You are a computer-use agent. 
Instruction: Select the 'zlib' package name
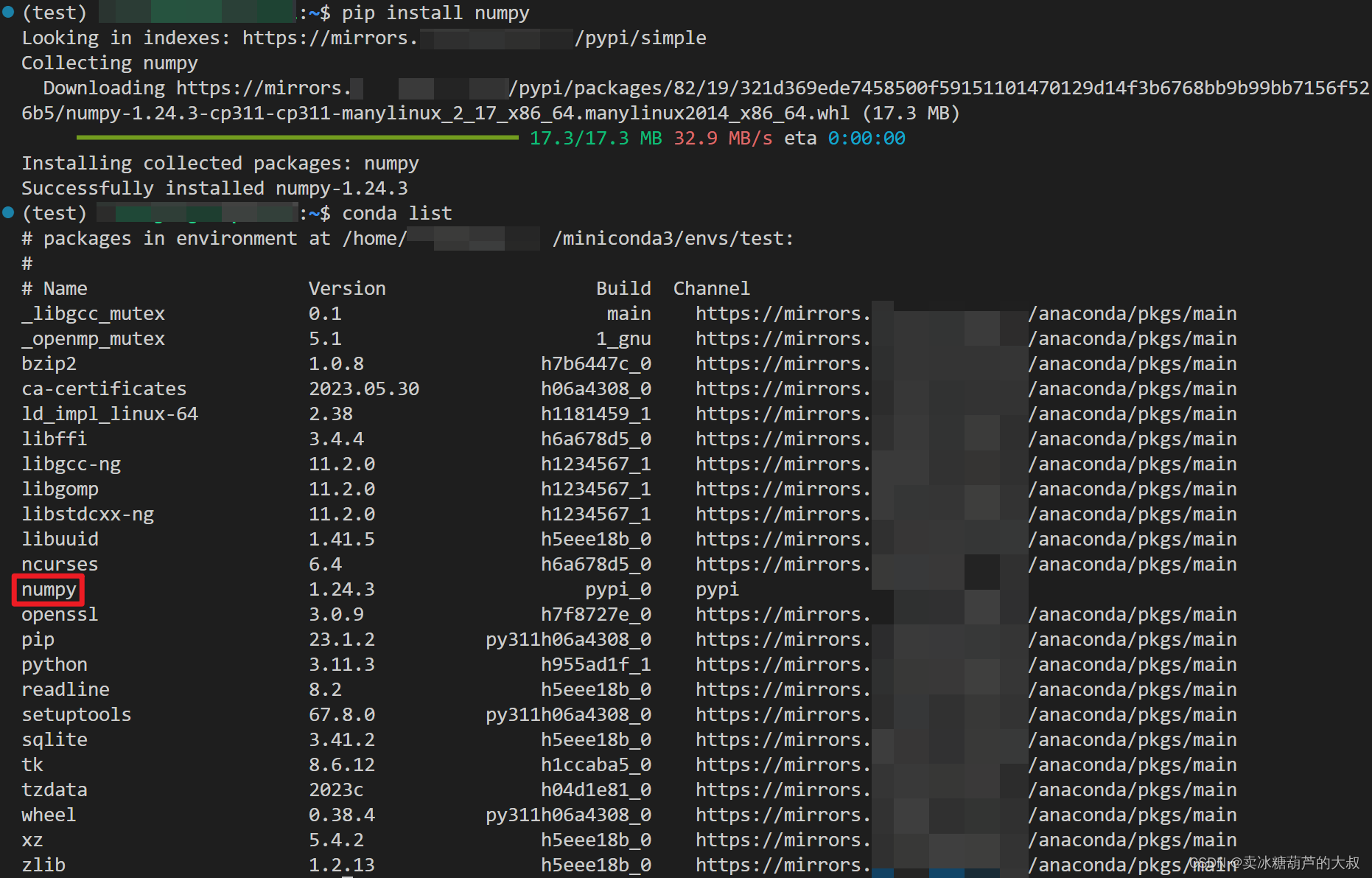[43, 865]
